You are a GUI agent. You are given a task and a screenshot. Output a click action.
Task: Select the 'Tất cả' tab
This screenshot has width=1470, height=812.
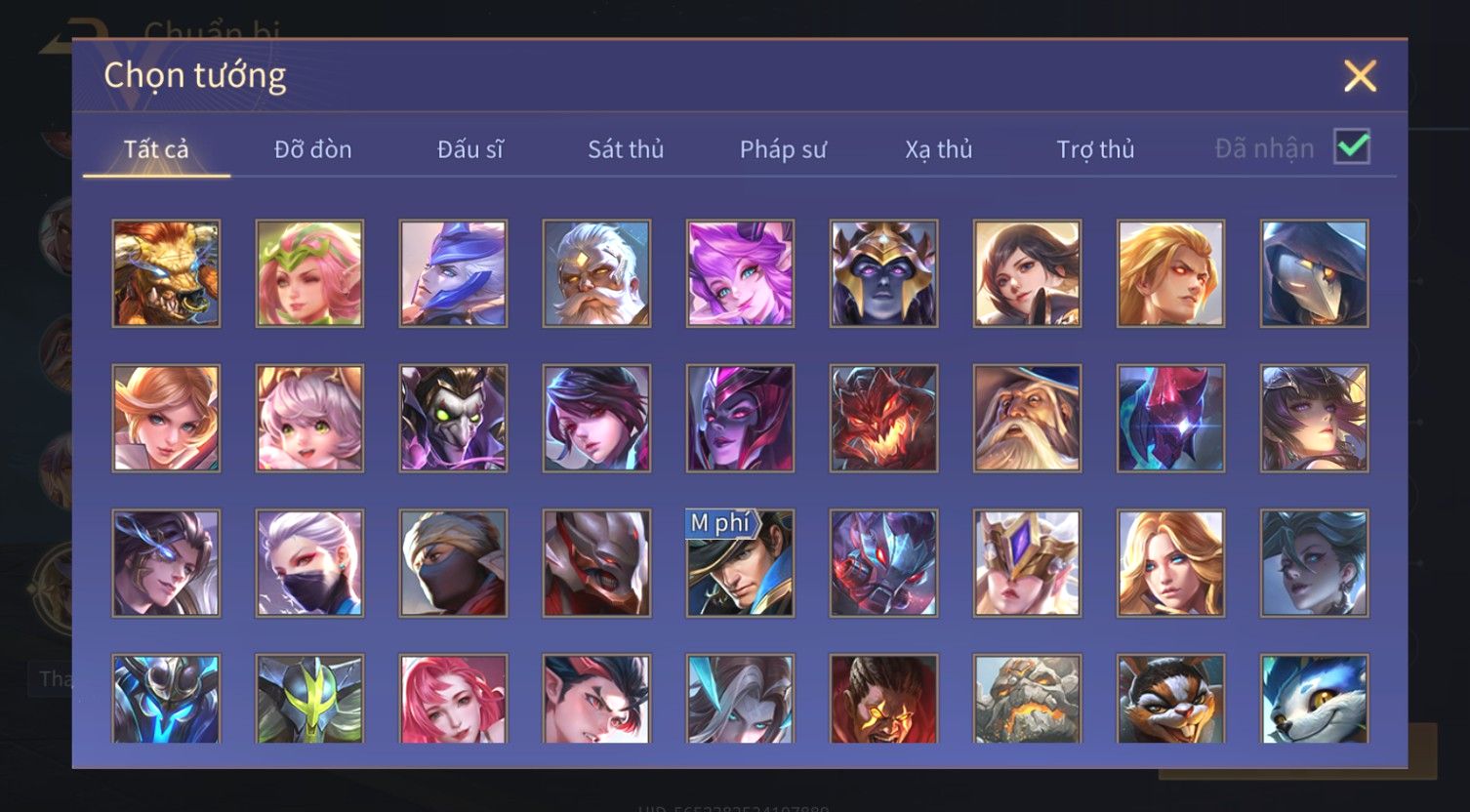click(x=156, y=149)
